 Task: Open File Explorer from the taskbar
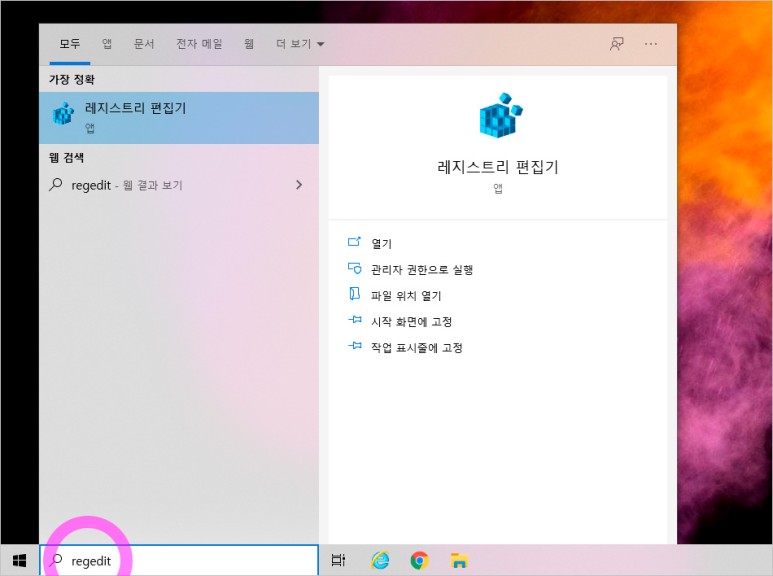(x=459, y=560)
